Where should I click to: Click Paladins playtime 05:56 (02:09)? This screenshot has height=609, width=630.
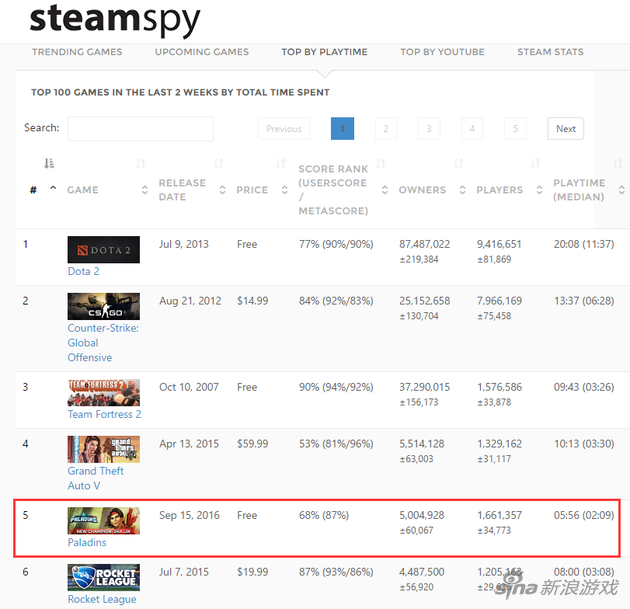coord(584,515)
